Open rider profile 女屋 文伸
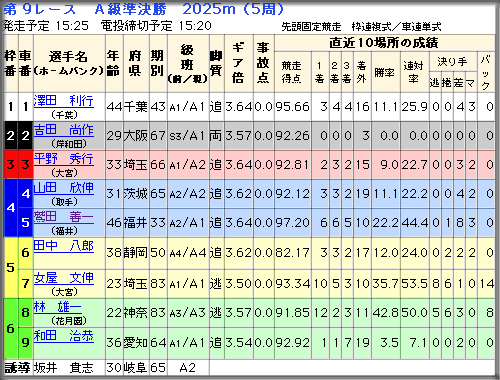500x380 pixels. click(x=63, y=278)
